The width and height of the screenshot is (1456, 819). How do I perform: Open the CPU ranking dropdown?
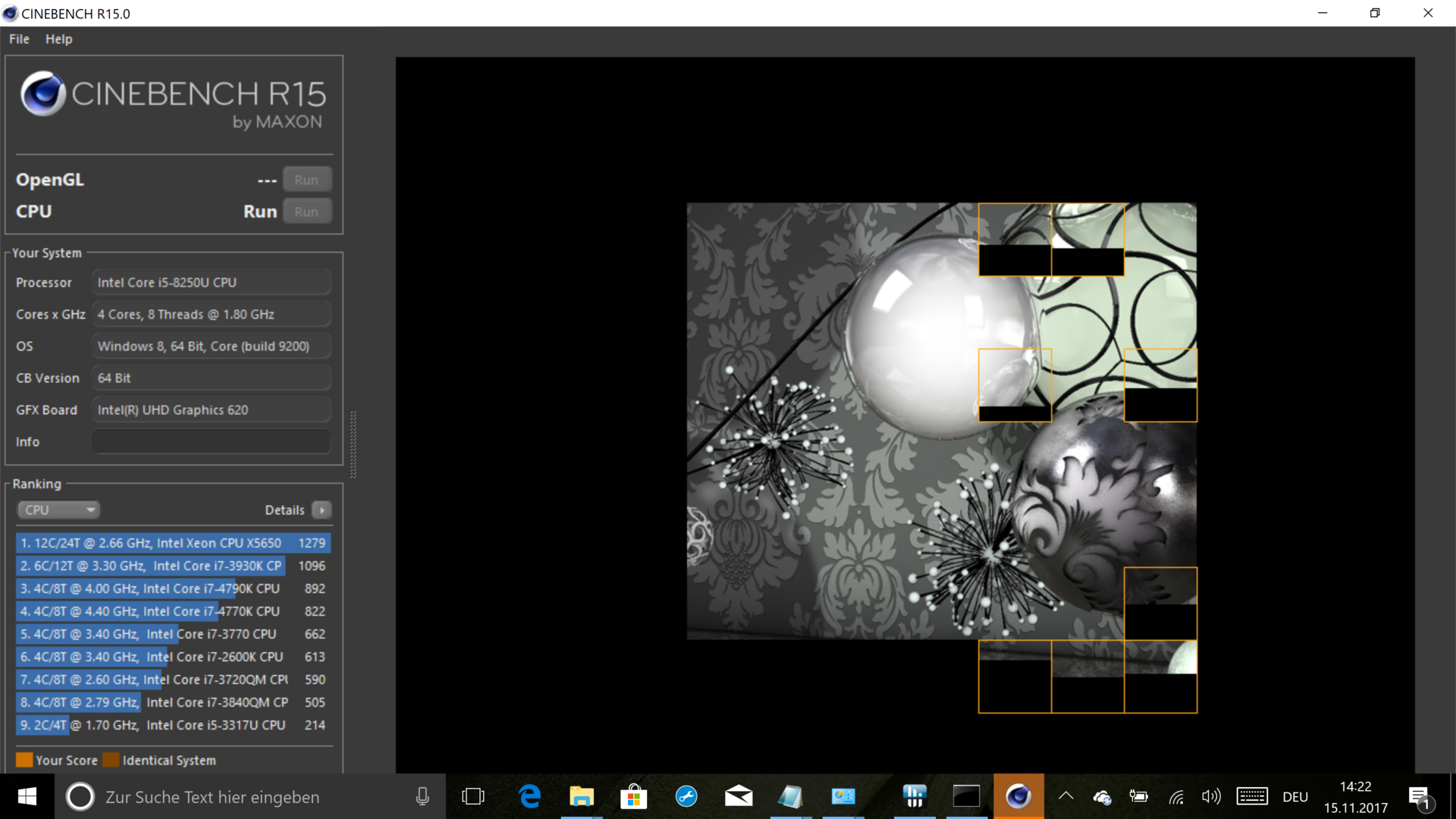click(58, 510)
